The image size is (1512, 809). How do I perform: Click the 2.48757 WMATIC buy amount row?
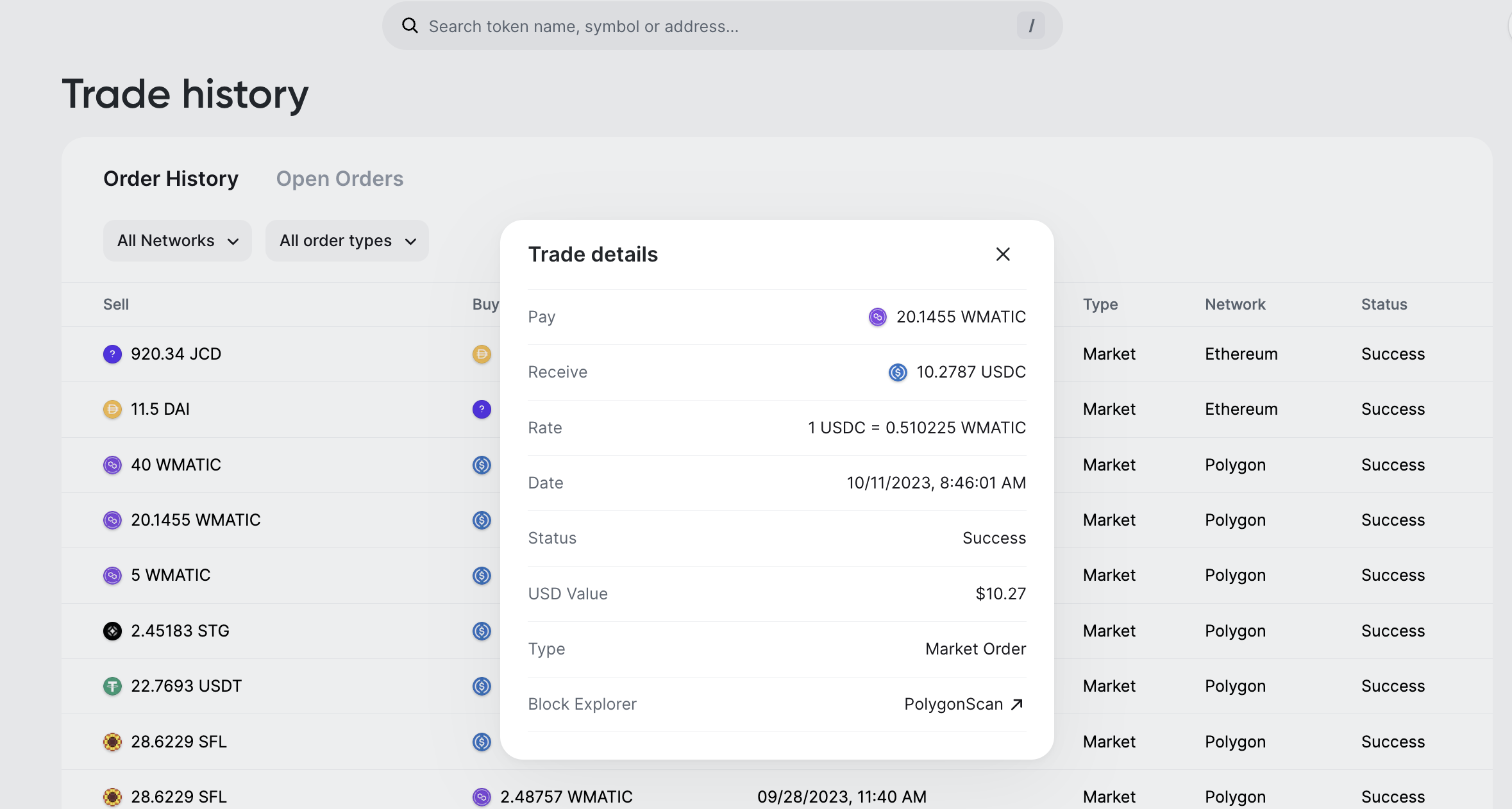(x=566, y=797)
